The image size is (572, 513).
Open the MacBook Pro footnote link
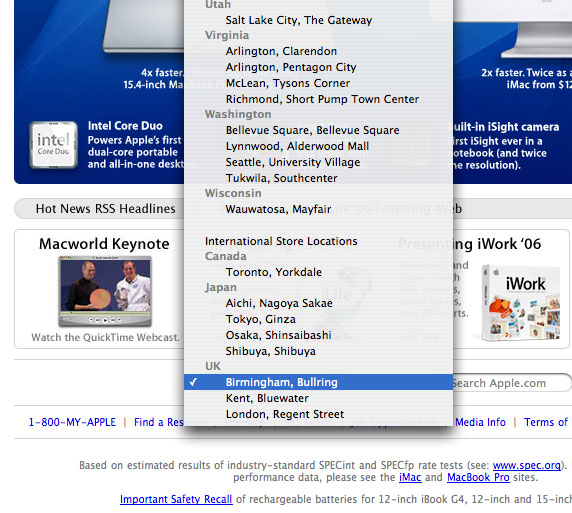[478, 478]
